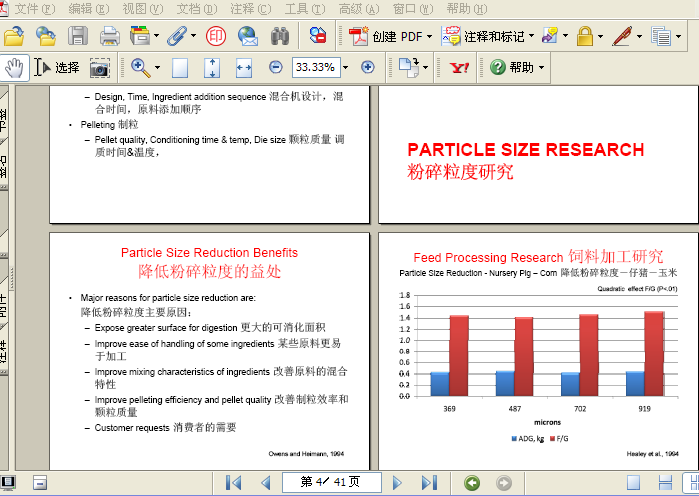Print the document using printer icon
This screenshot has height=496, width=699.
click(x=109, y=37)
